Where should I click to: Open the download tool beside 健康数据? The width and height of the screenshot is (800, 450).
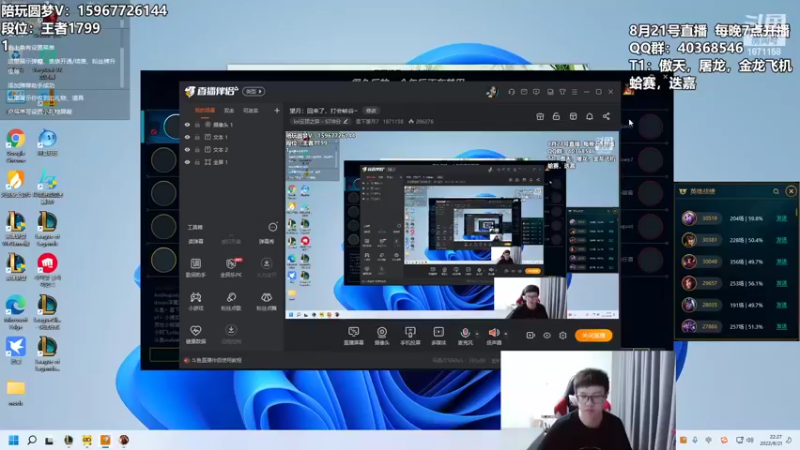[x=231, y=334]
